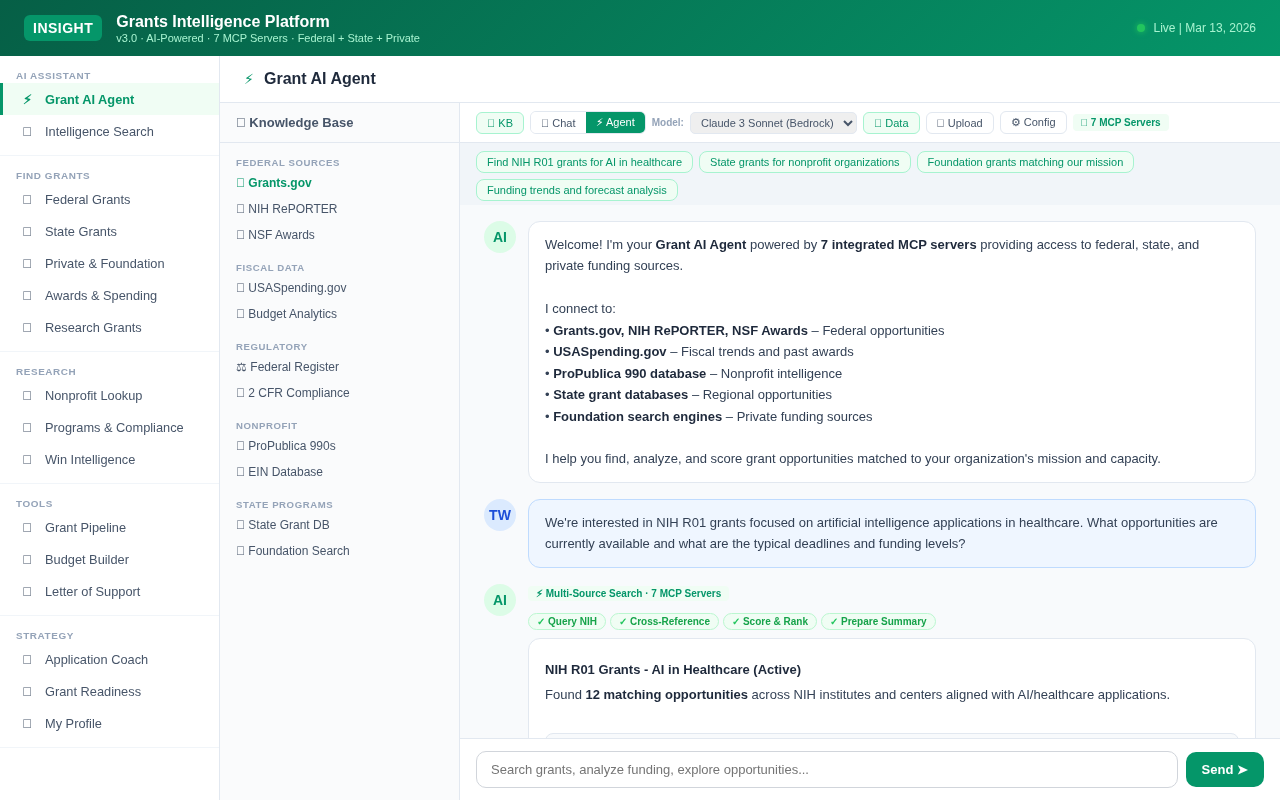Screen dimensions: 1280x800
Task: Open the Grants.gov knowledge source link
Action: tap(279, 183)
